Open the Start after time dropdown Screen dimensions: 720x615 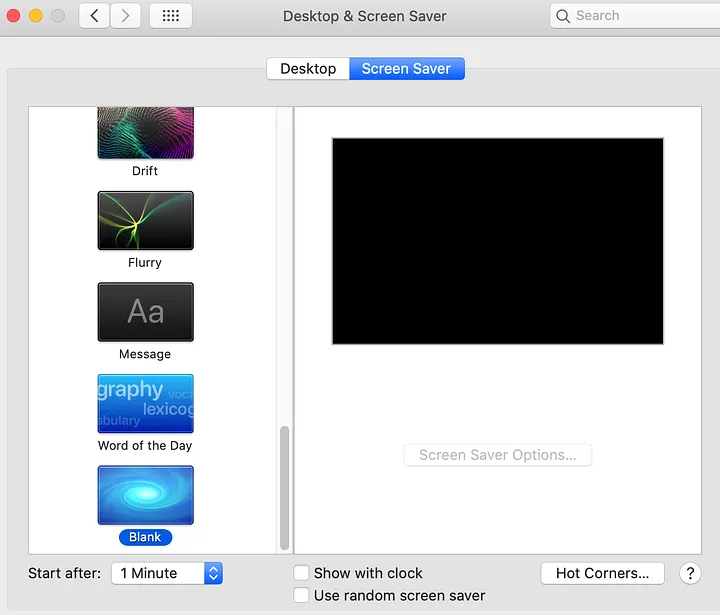[166, 573]
